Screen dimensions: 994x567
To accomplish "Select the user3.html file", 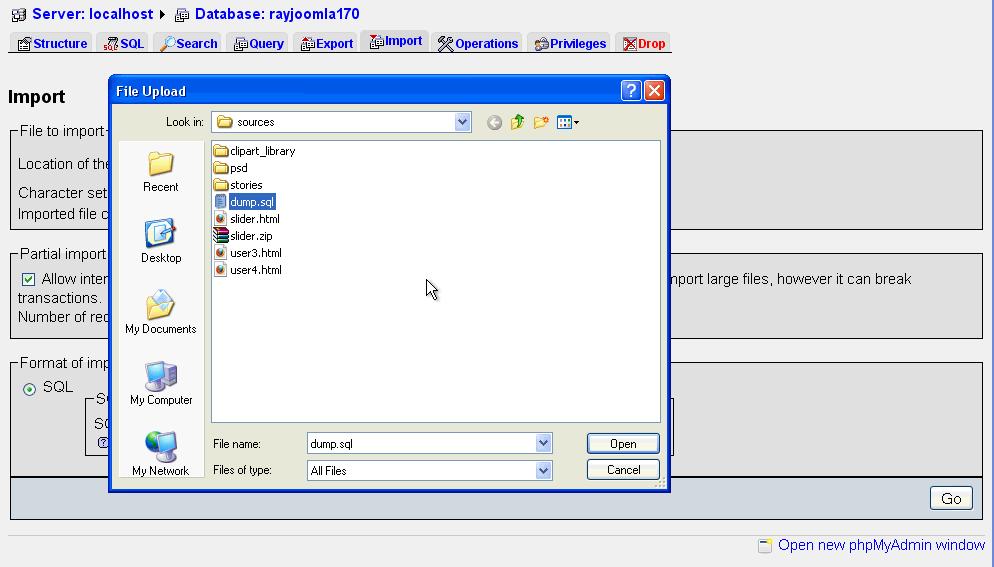I will (x=248, y=253).
